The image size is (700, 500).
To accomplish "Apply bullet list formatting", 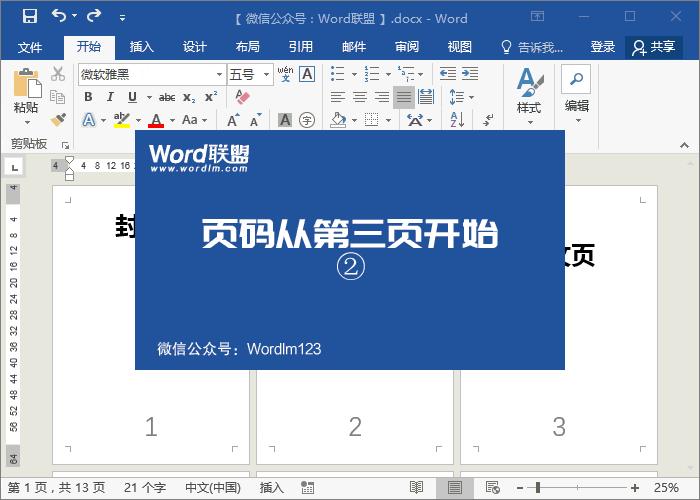I will pos(338,74).
